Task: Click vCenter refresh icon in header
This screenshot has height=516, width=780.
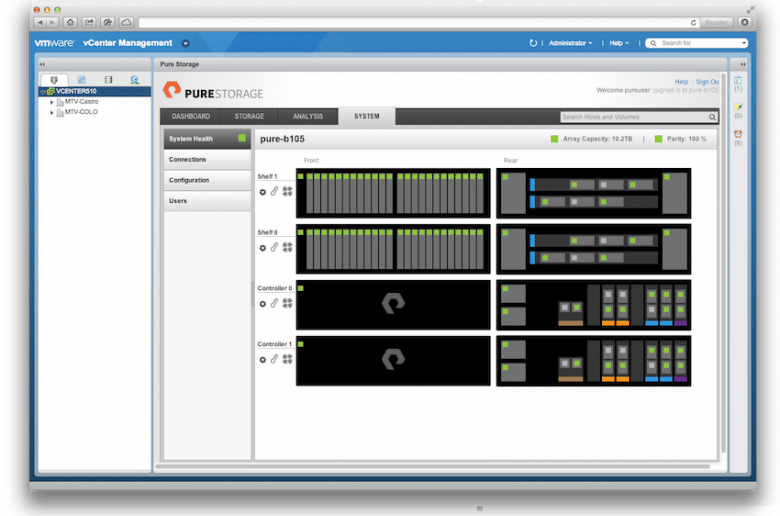Action: pyautogui.click(x=533, y=43)
